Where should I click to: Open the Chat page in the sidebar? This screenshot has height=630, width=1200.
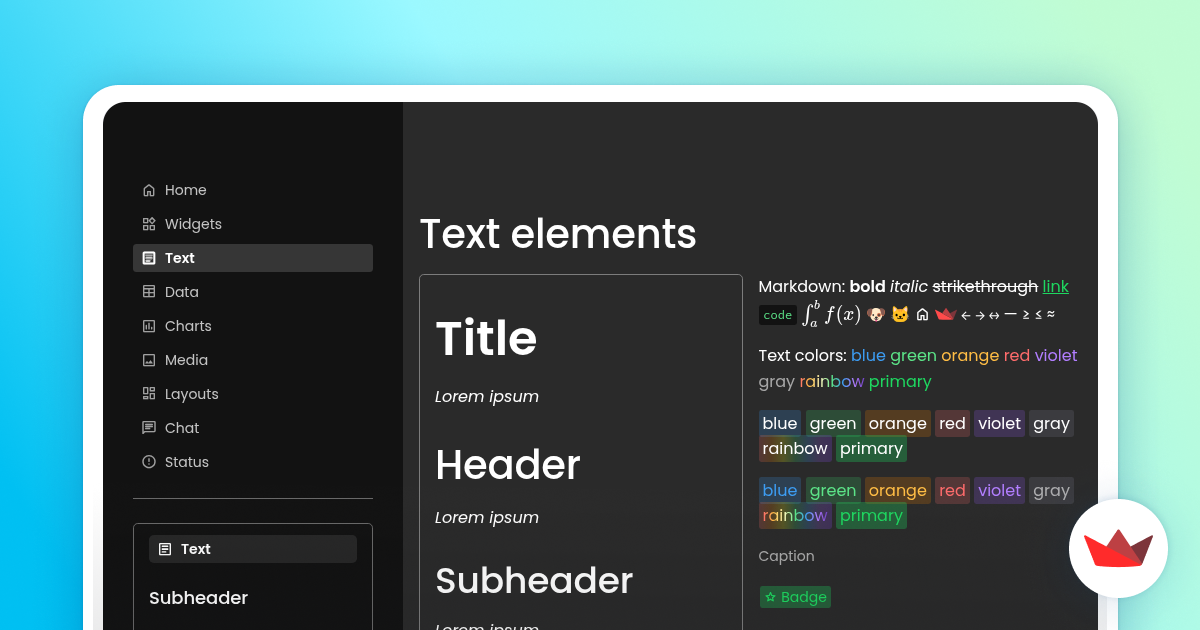tap(253, 428)
